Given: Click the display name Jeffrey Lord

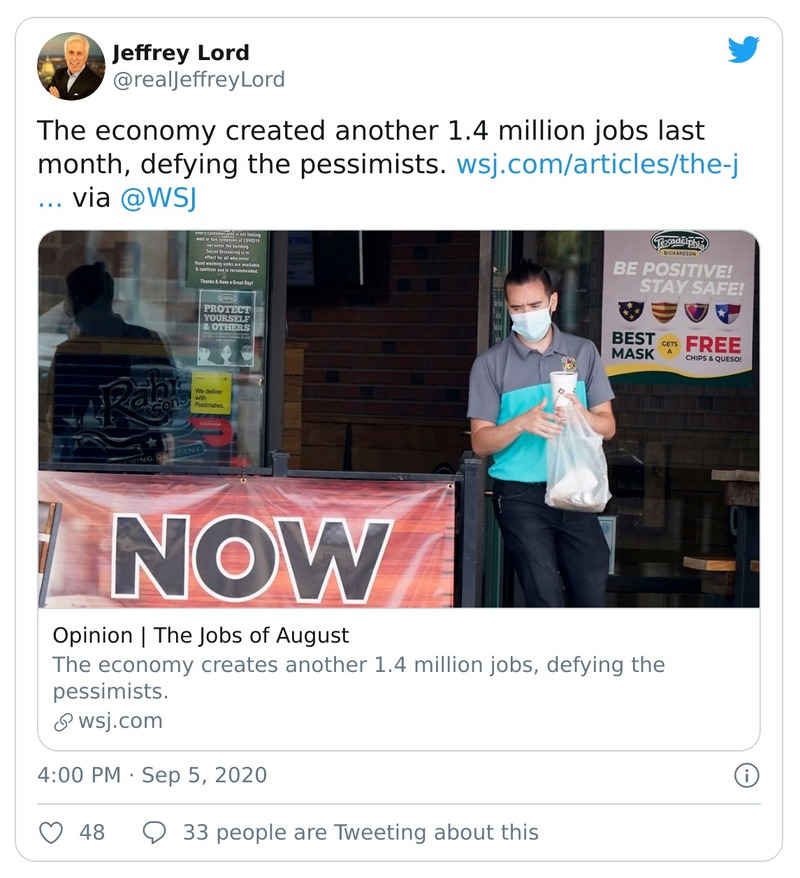Looking at the screenshot, I should click(181, 53).
